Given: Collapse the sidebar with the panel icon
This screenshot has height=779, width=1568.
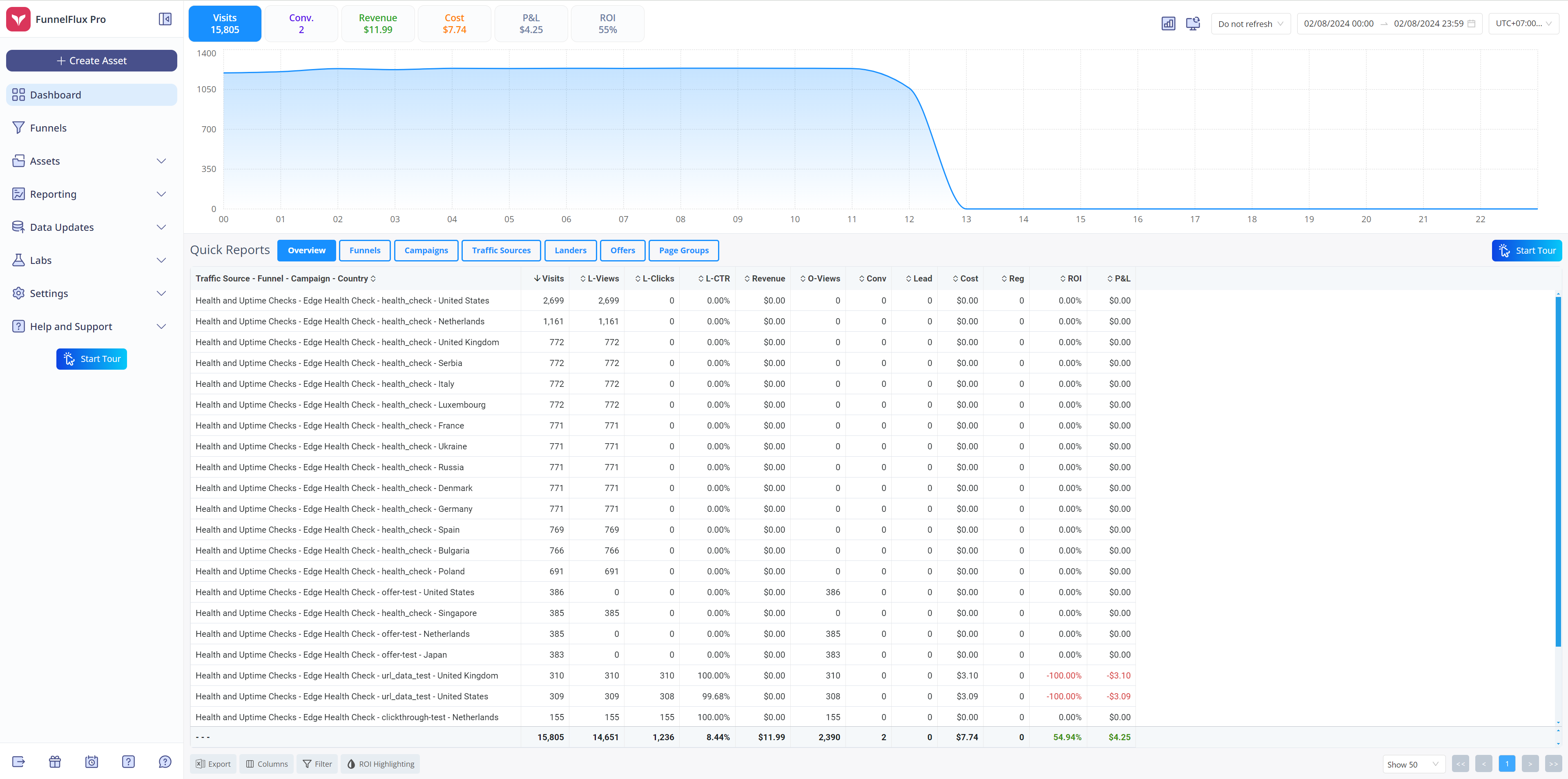Looking at the screenshot, I should pos(165,19).
